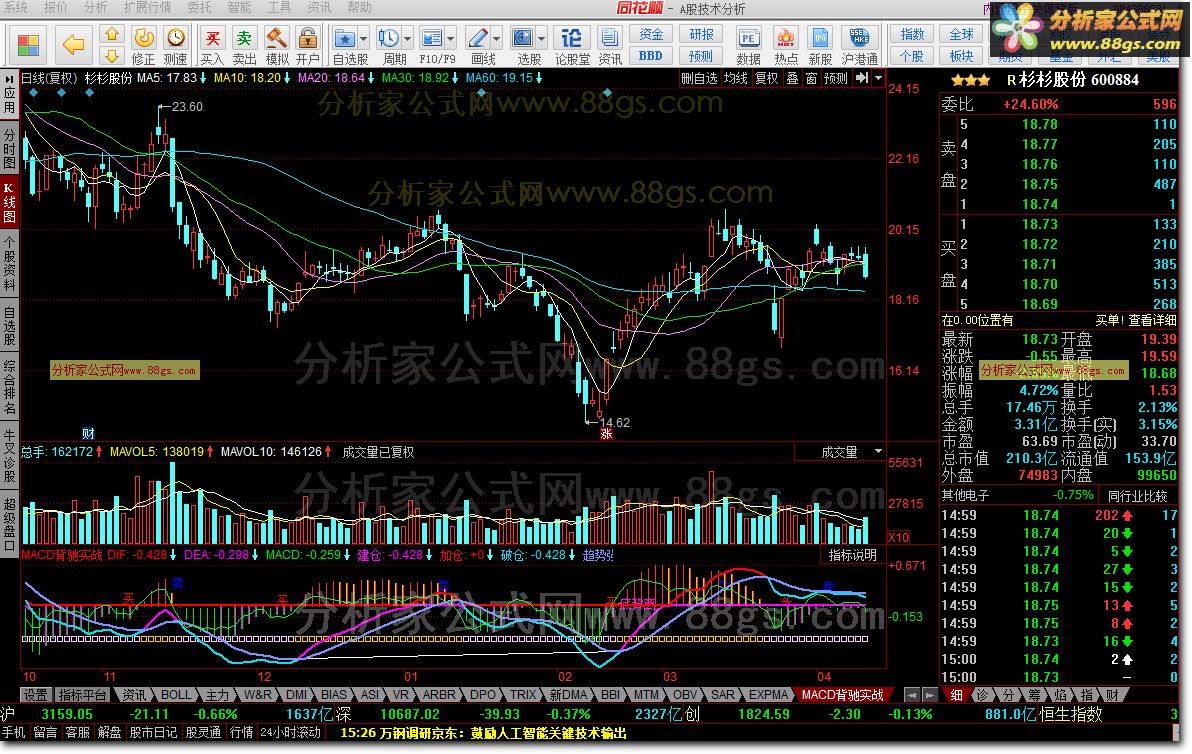
Task: Click the BBD button
Action: (x=651, y=55)
